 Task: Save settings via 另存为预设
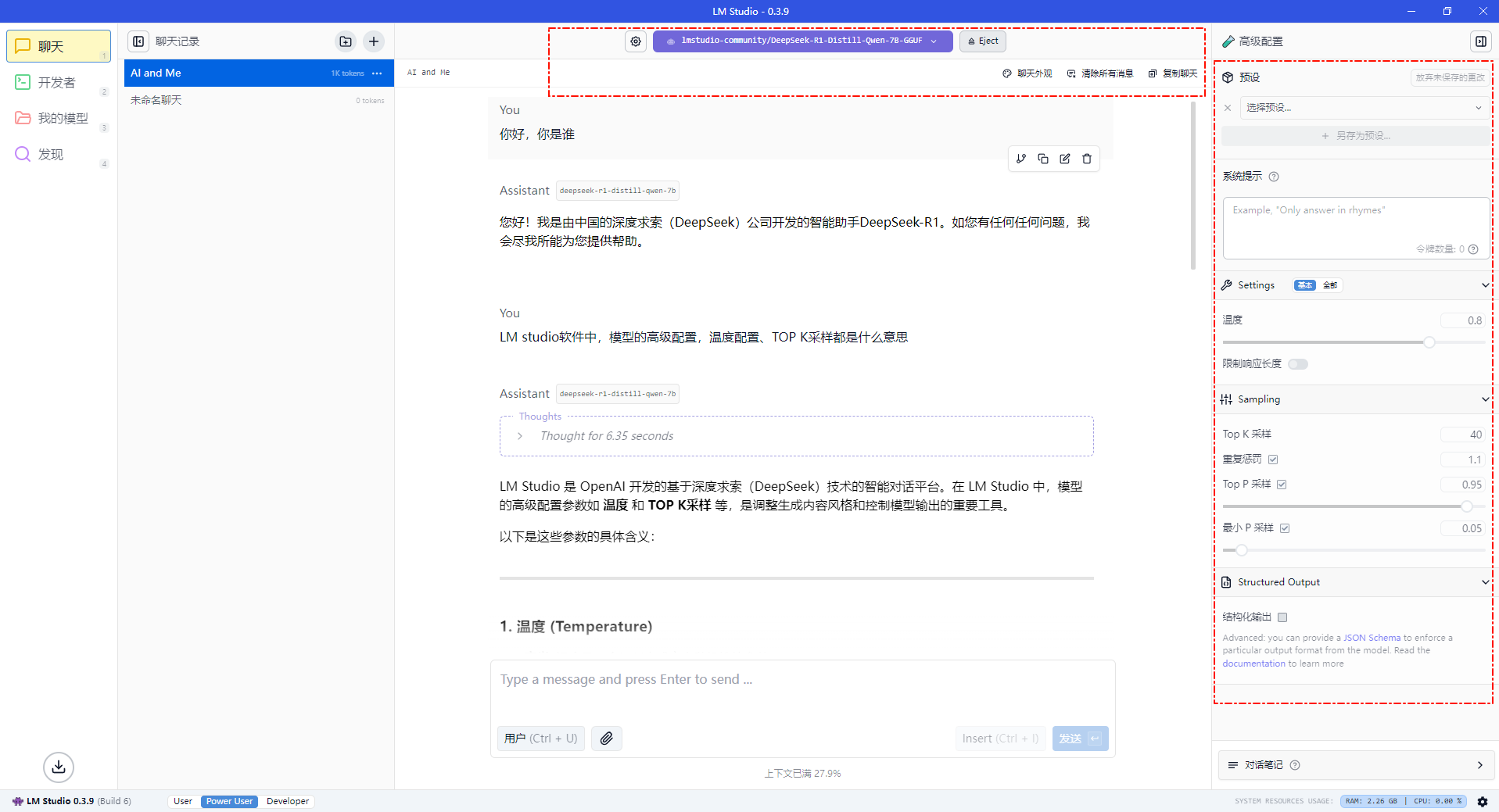tap(1356, 136)
